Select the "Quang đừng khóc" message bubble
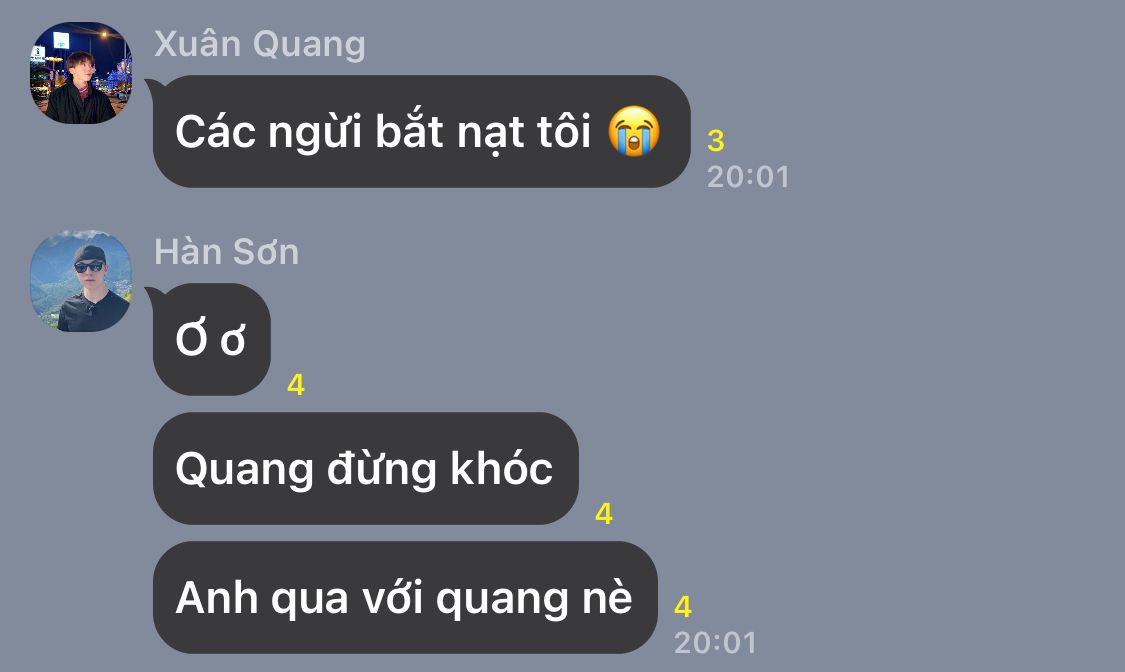Viewport: 1125px width, 672px height. coord(366,468)
